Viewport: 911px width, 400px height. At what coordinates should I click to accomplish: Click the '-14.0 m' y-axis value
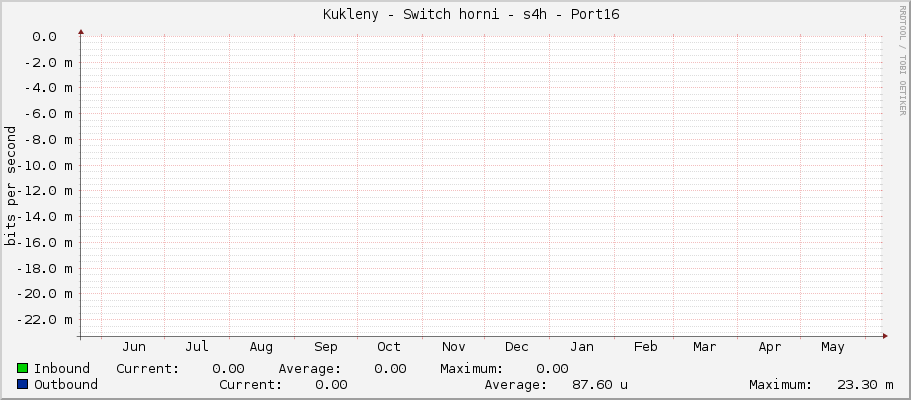pyautogui.click(x=45, y=217)
